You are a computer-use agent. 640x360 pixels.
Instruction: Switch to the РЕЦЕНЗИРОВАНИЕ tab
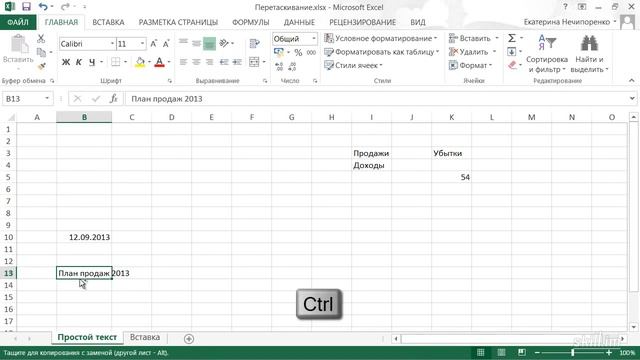point(362,22)
